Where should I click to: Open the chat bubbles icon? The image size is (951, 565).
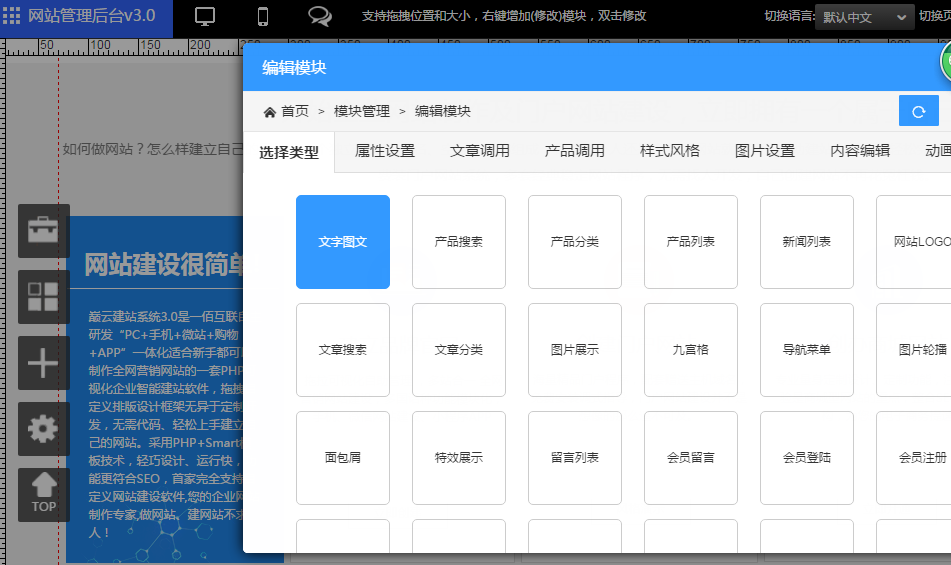320,16
